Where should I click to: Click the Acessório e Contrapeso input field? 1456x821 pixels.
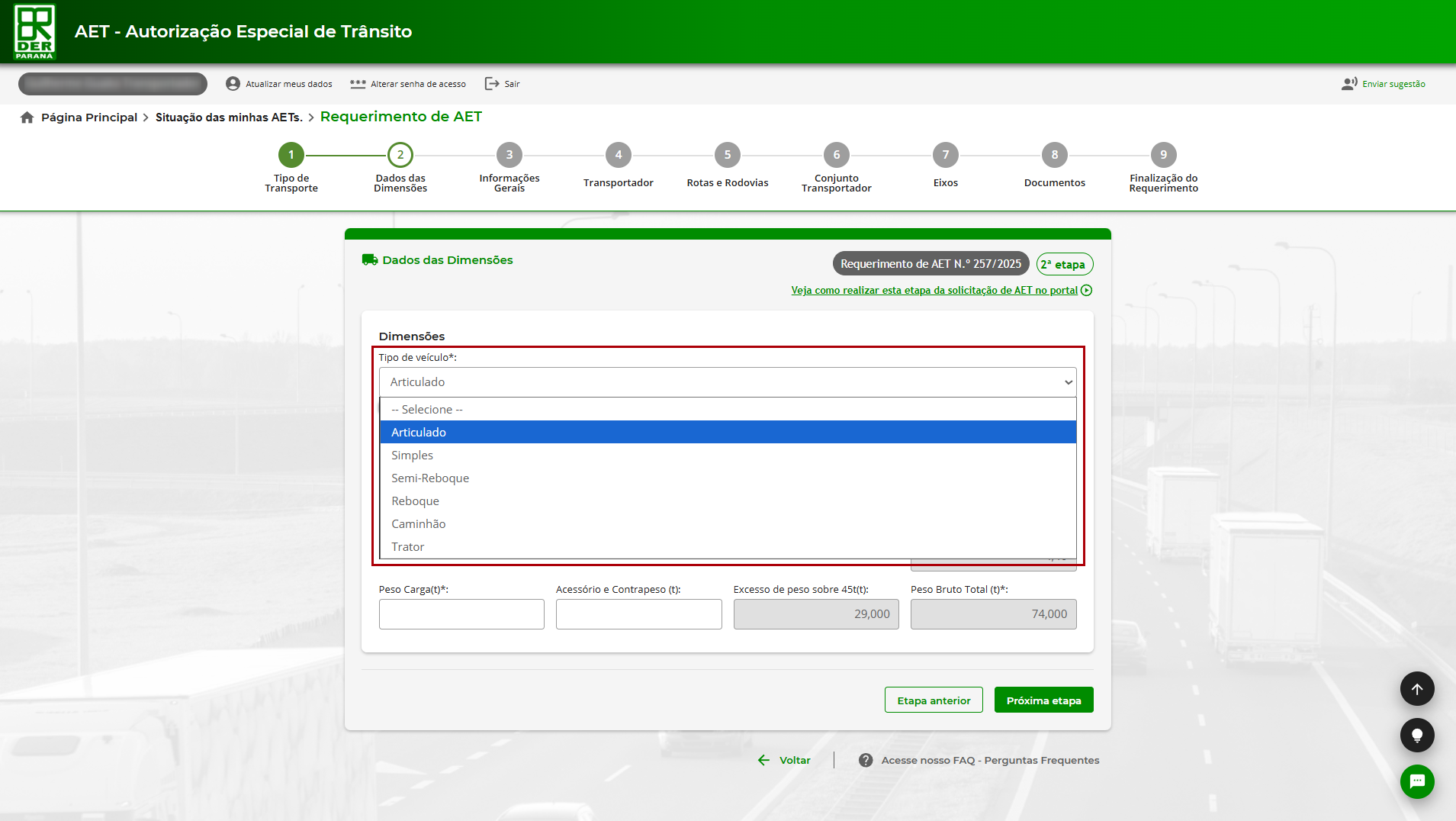click(x=639, y=614)
